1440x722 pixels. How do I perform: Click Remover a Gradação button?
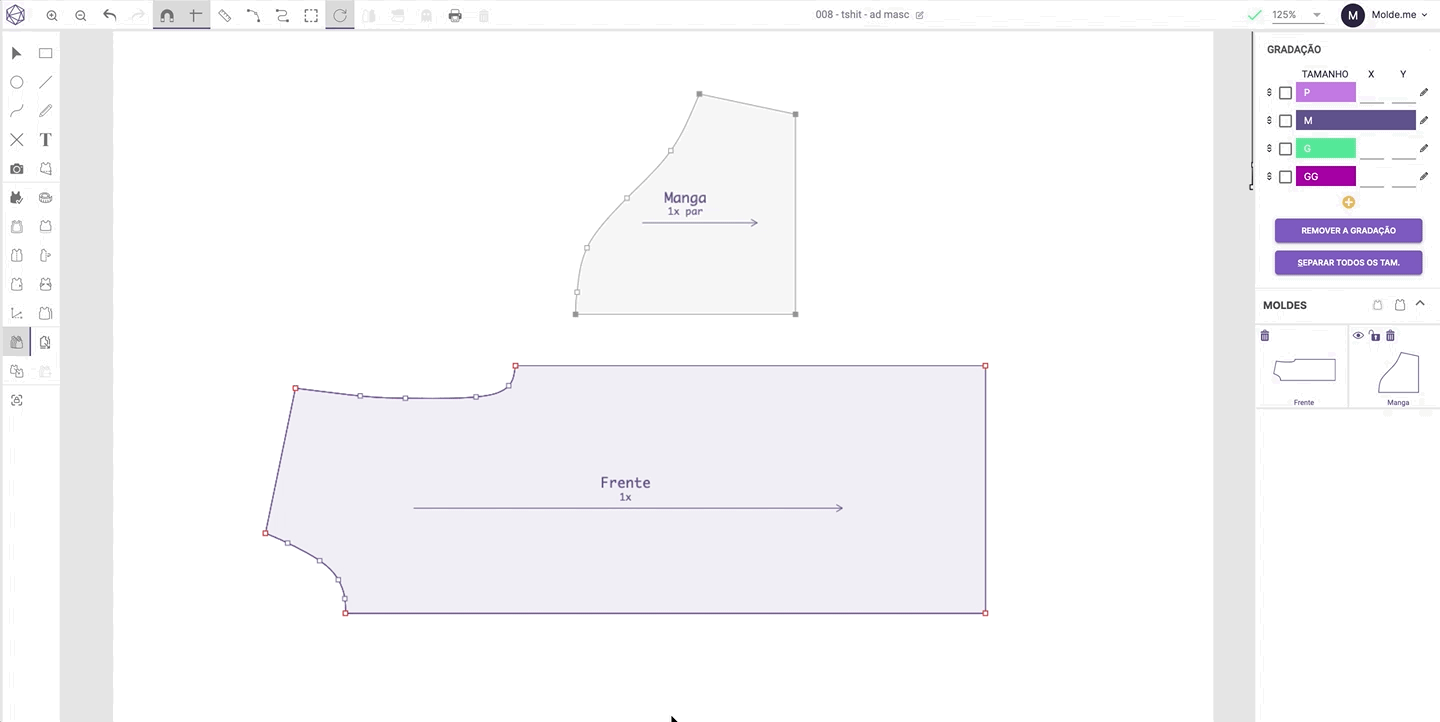(1348, 231)
